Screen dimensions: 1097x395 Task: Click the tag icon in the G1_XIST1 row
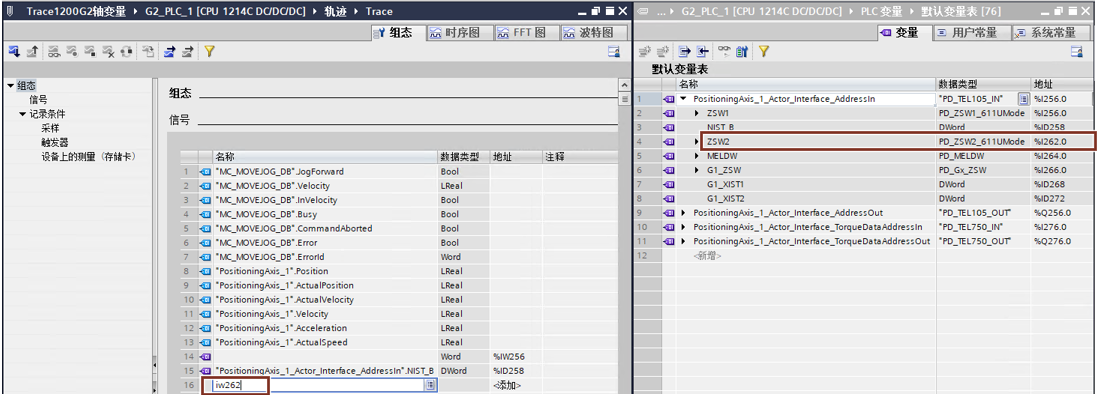[x=669, y=185]
